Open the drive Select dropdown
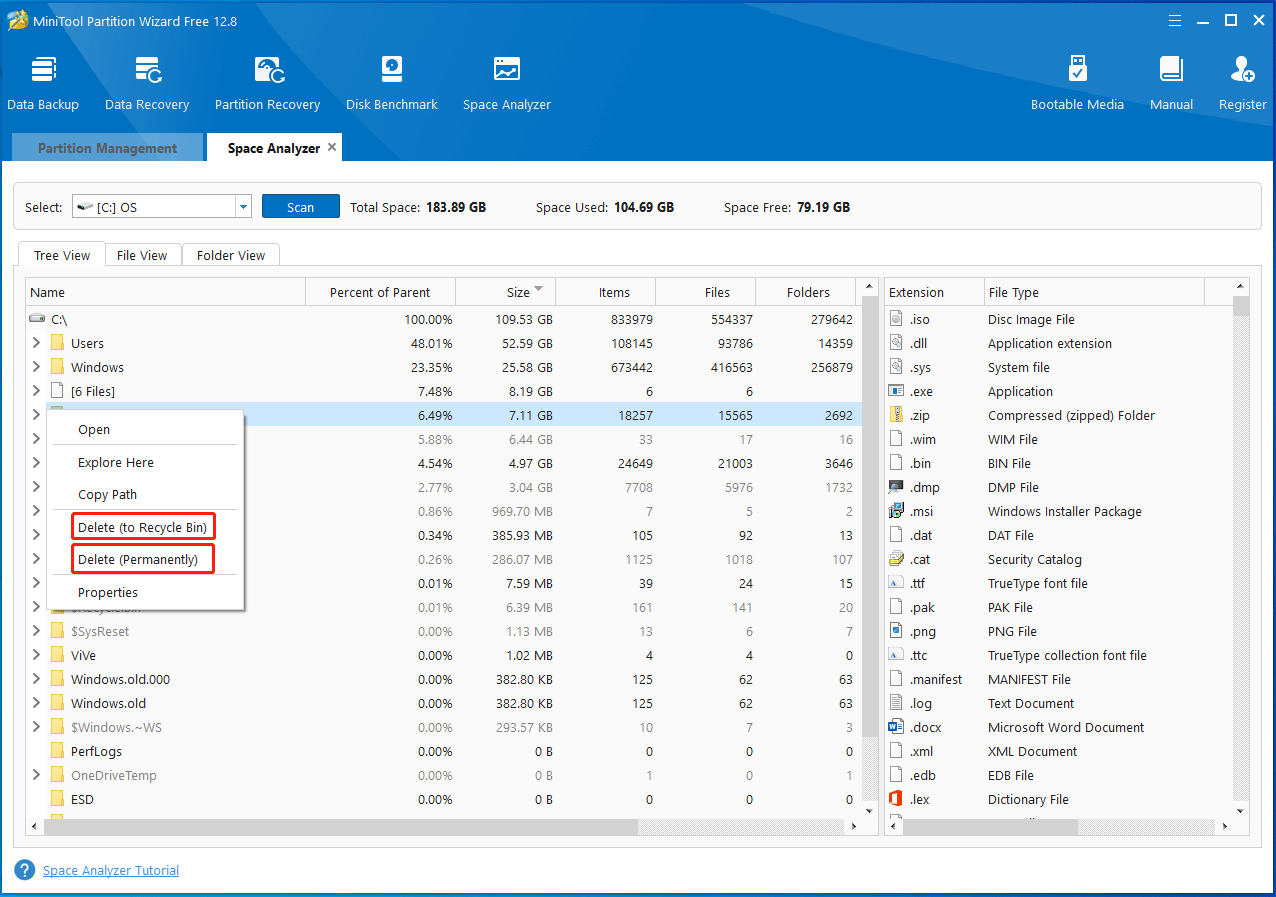1276x897 pixels. tap(242, 207)
